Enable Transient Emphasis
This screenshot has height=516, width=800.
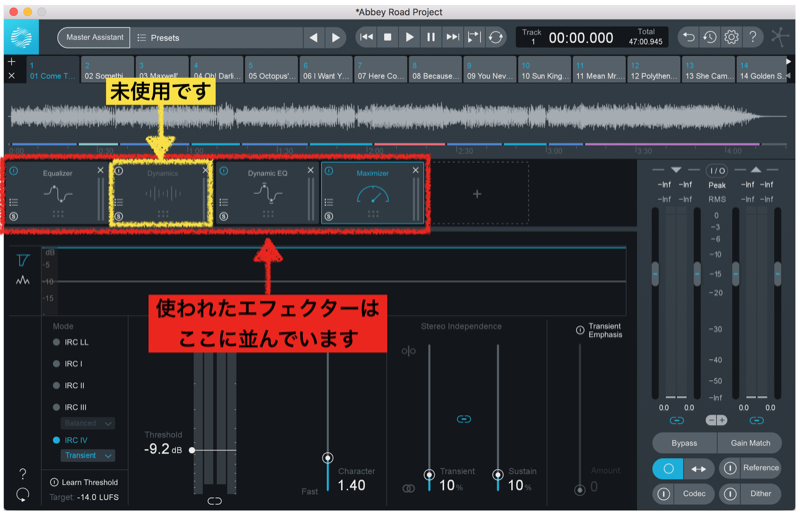(x=580, y=330)
